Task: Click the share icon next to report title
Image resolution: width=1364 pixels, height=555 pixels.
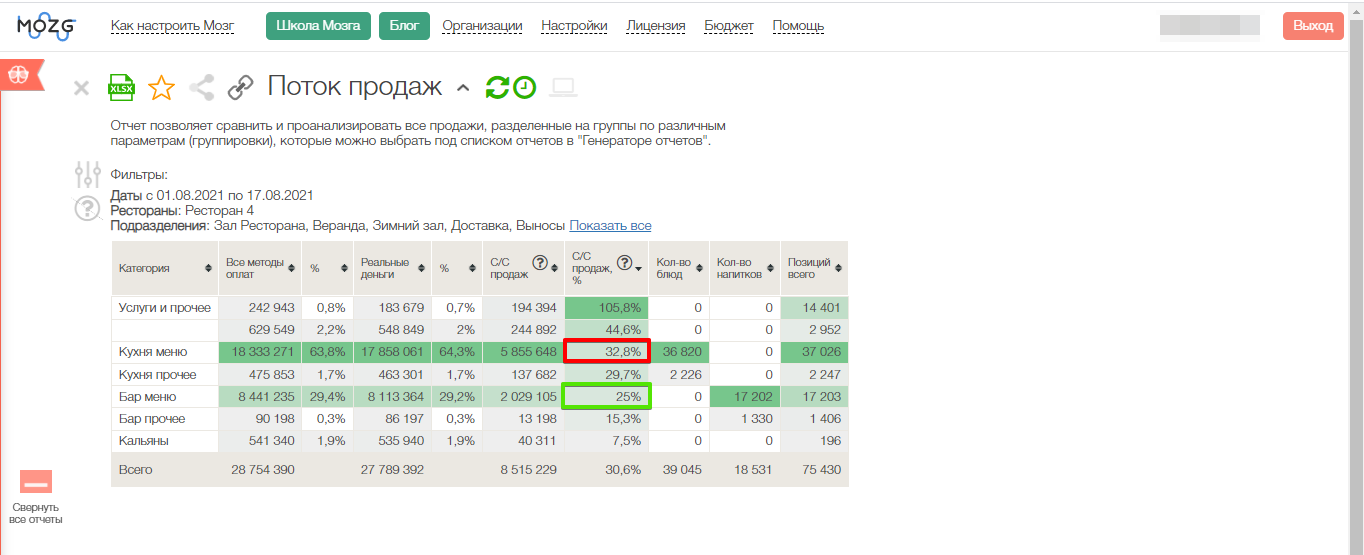Action: (202, 88)
